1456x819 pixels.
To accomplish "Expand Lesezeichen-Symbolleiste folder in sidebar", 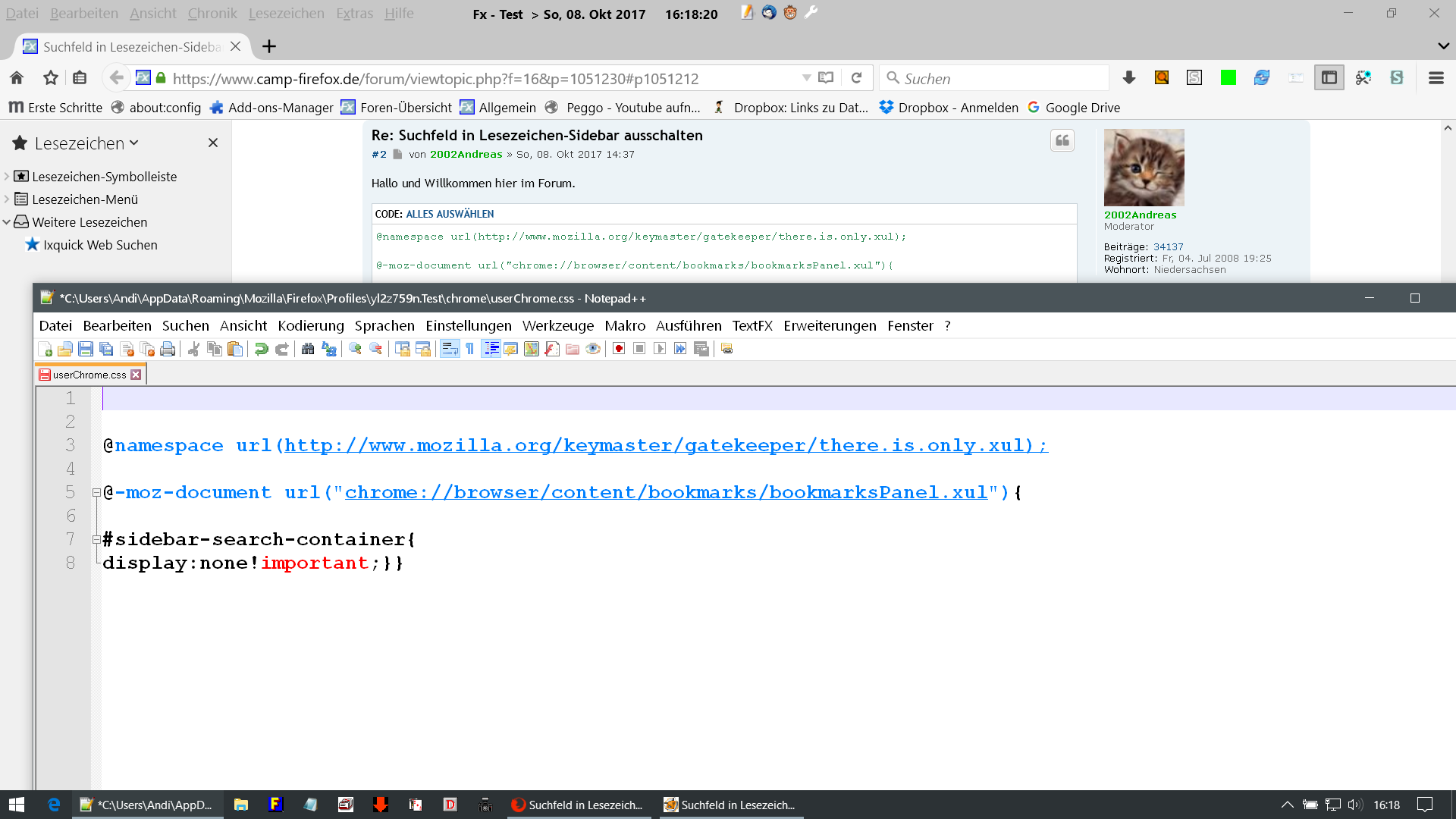I will coord(7,177).
